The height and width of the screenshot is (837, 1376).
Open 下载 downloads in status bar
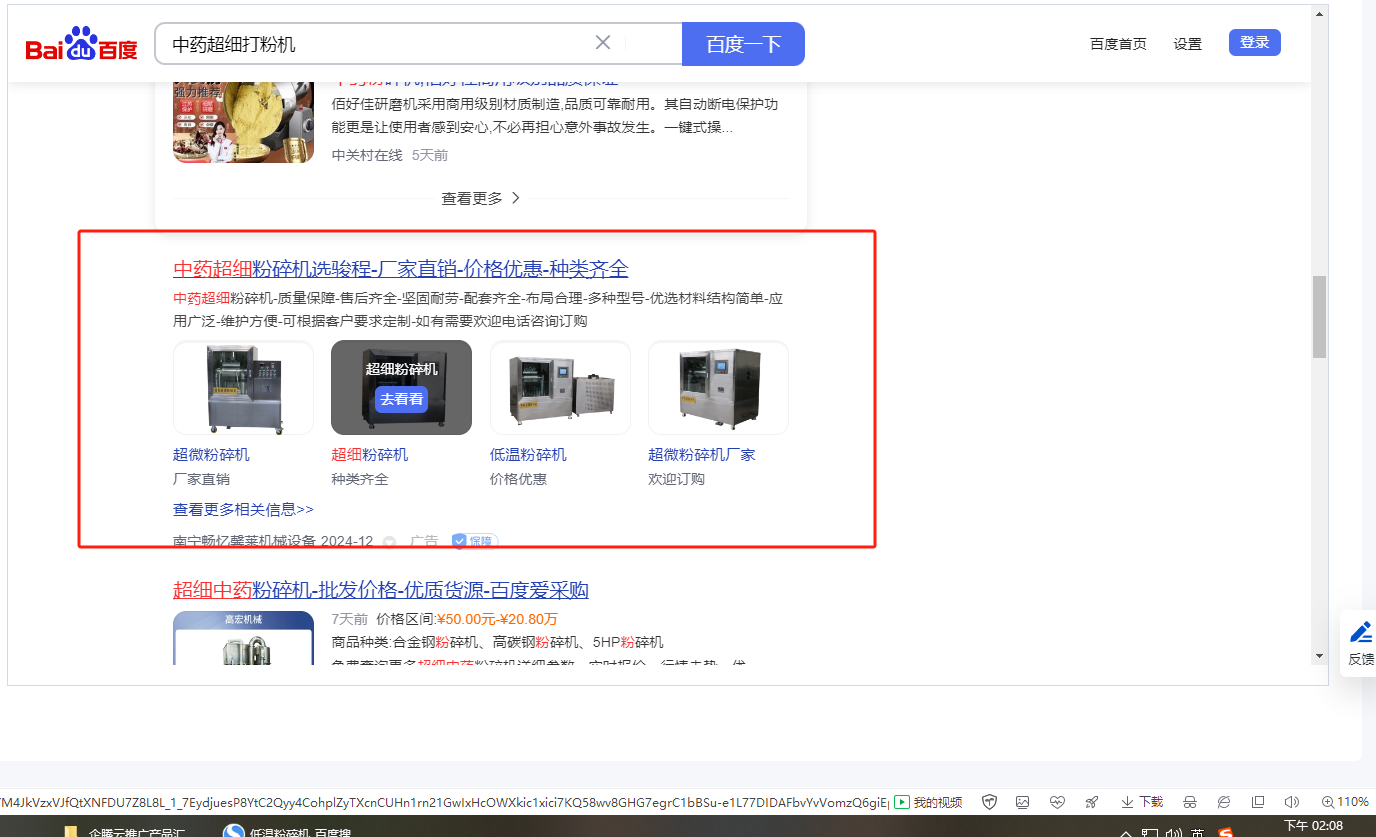point(1142,802)
